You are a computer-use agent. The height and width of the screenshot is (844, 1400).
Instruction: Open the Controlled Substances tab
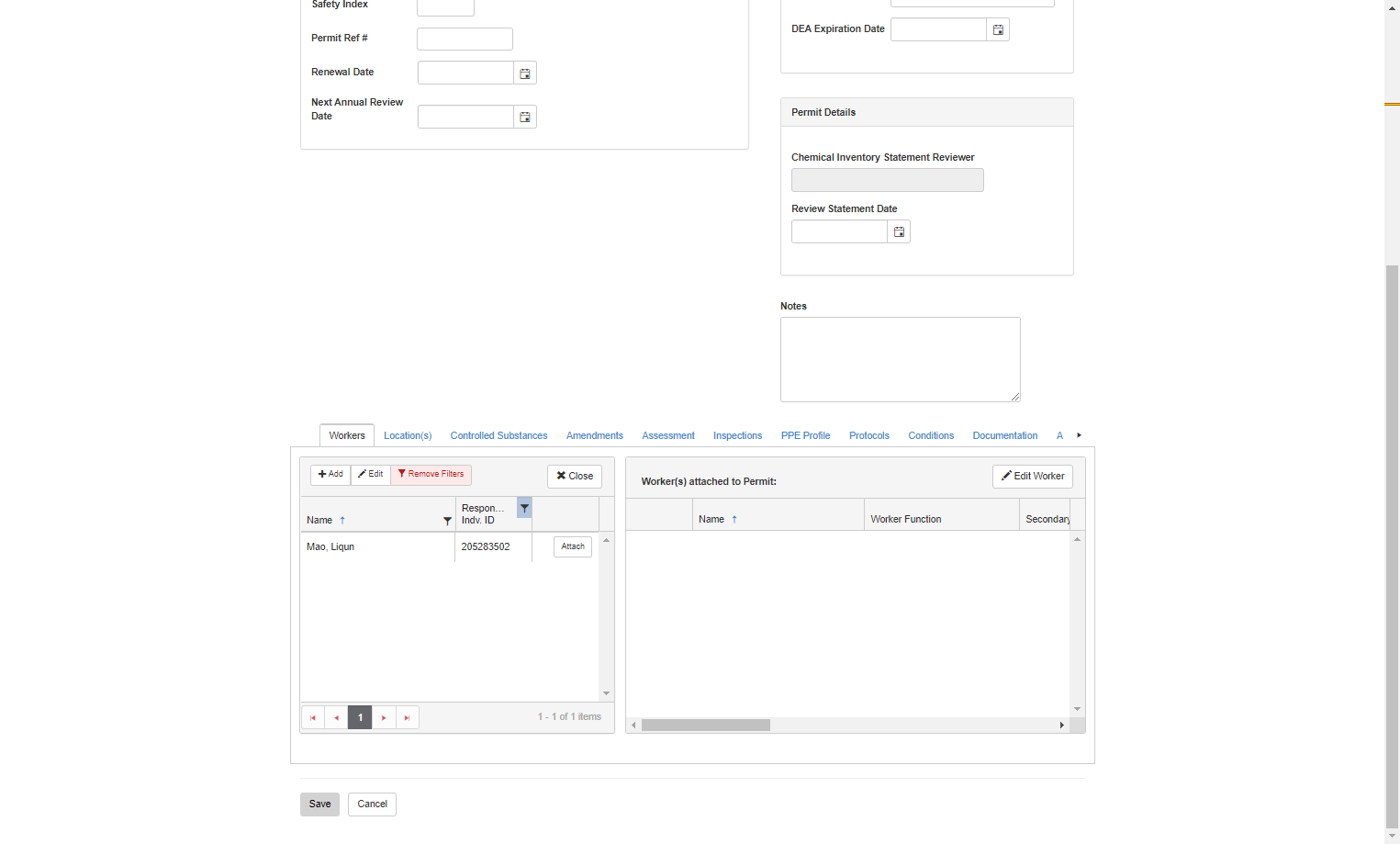click(x=498, y=435)
